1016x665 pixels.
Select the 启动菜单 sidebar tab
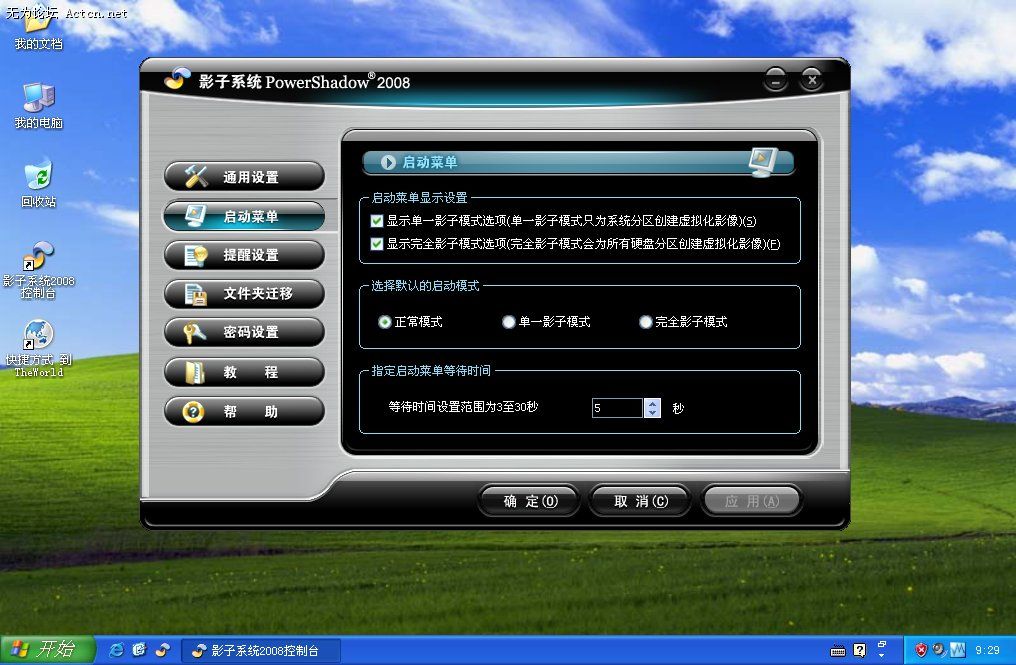(244, 216)
